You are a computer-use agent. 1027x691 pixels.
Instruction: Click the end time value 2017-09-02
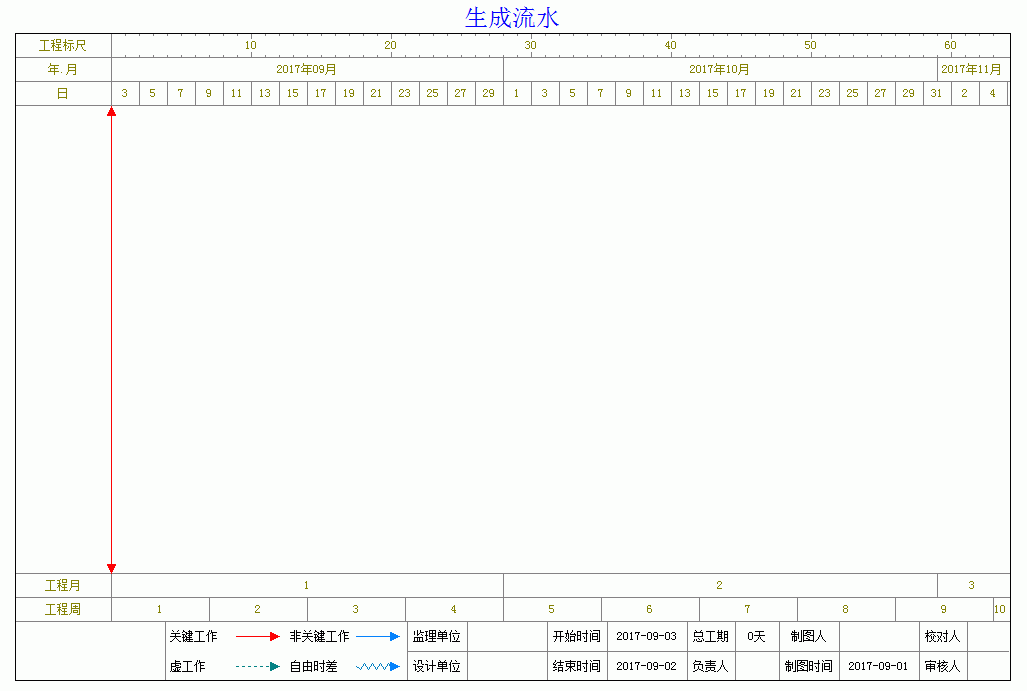(x=646, y=666)
